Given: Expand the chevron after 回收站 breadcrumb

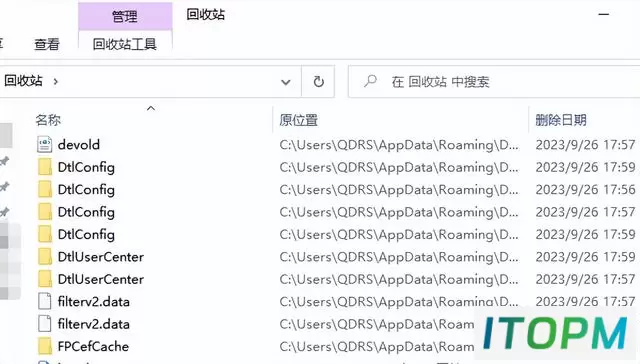Looking at the screenshot, I should click(x=56, y=82).
